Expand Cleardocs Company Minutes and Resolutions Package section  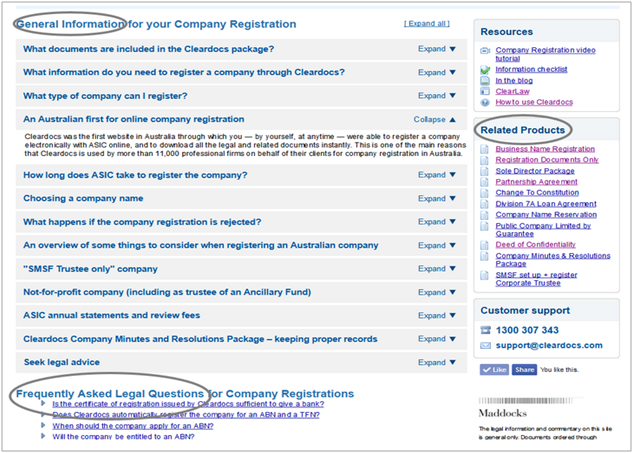(x=437, y=339)
